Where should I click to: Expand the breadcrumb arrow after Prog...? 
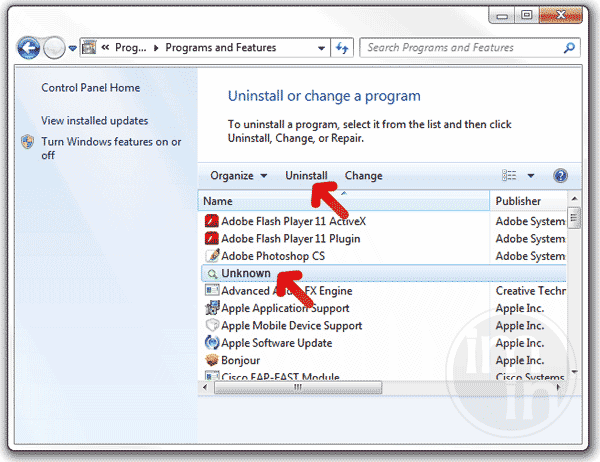[x=156, y=48]
